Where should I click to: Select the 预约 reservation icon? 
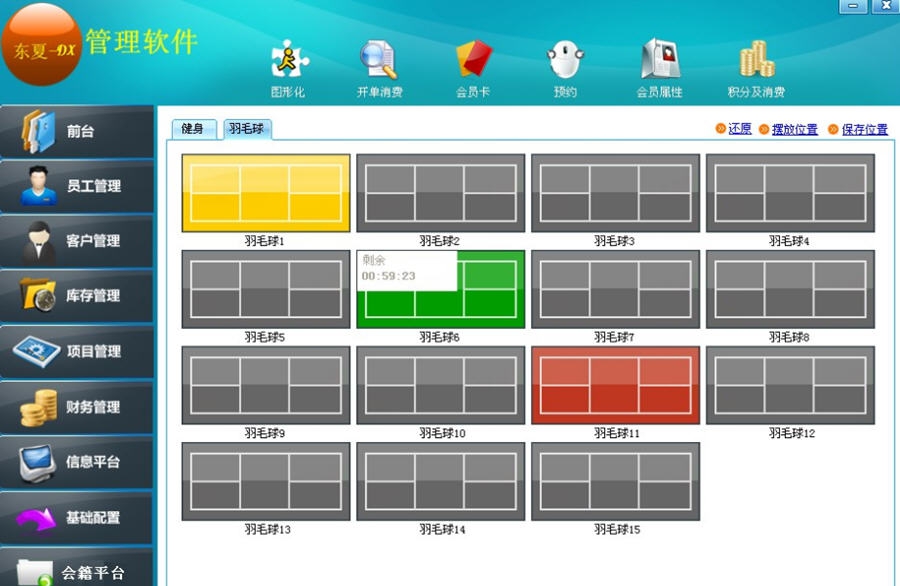point(564,60)
